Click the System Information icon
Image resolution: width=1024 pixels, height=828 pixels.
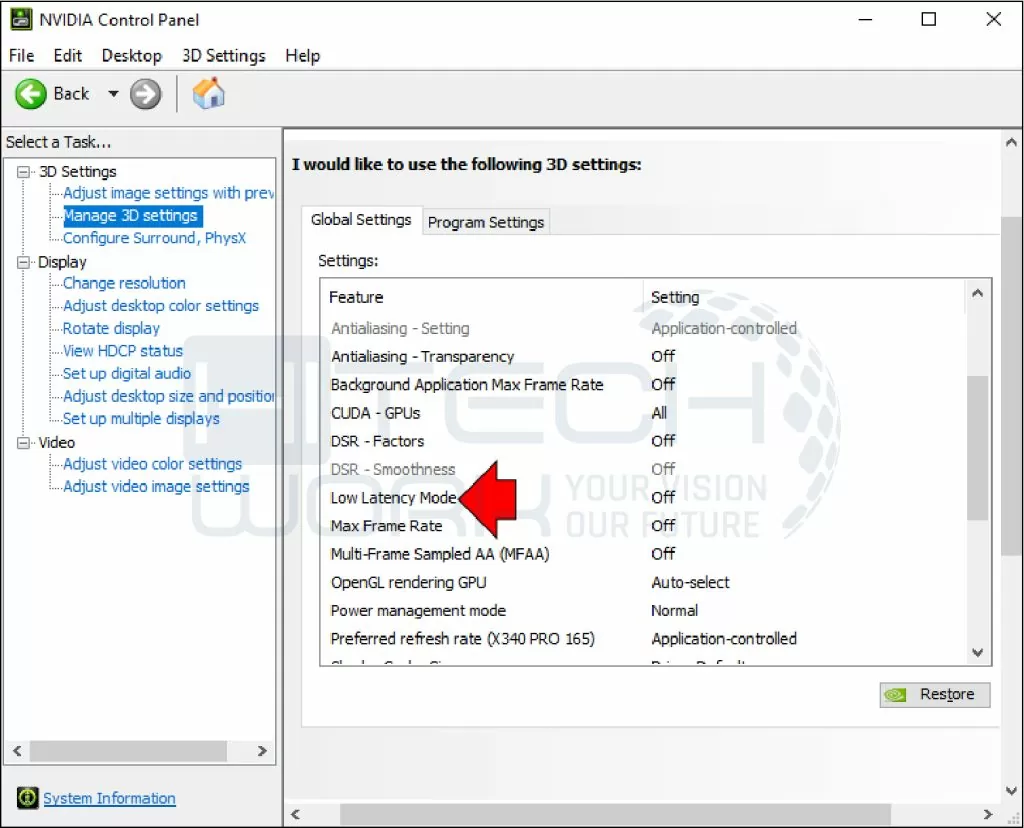(x=27, y=797)
